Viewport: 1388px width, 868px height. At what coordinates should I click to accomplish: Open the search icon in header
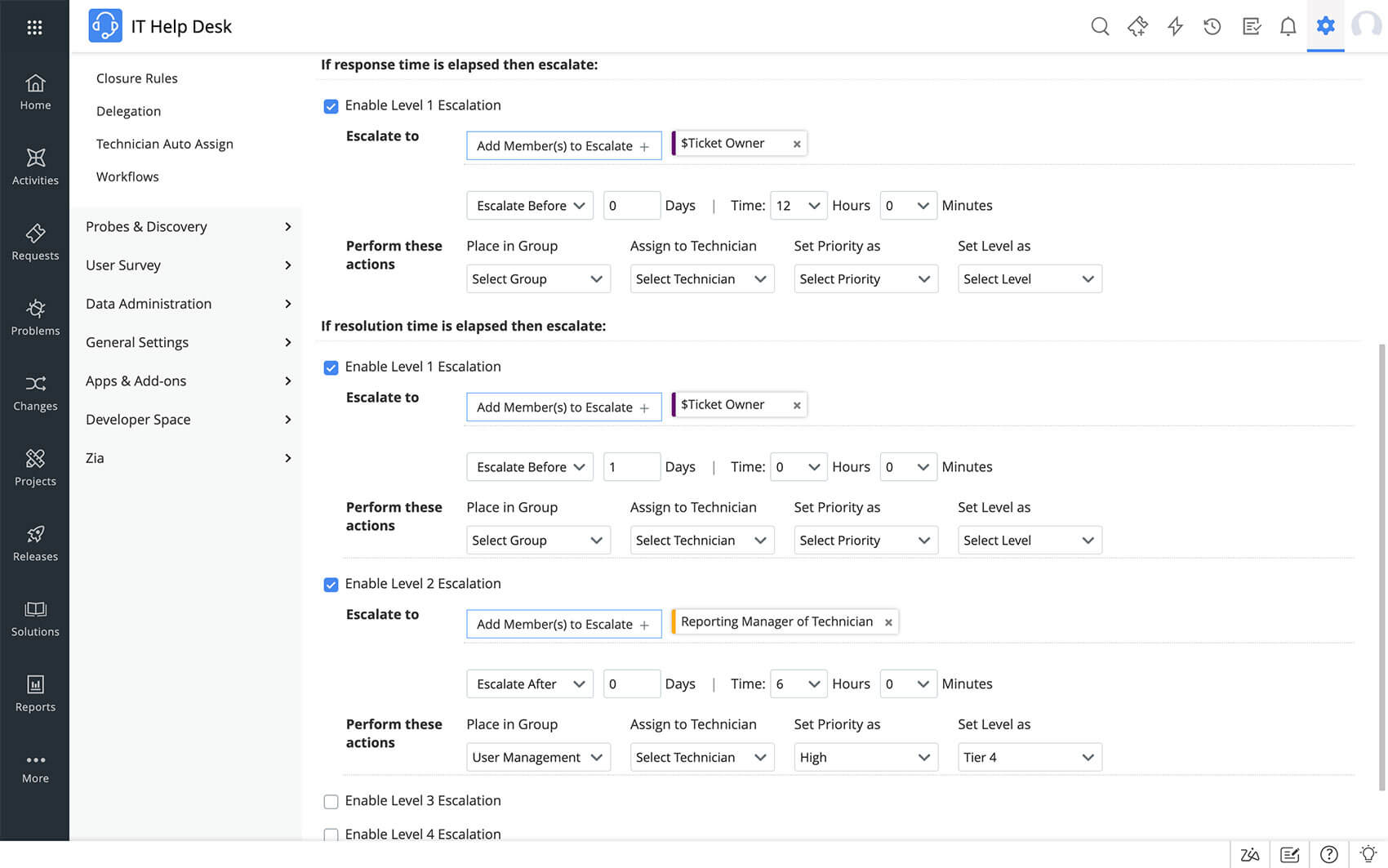point(1100,26)
